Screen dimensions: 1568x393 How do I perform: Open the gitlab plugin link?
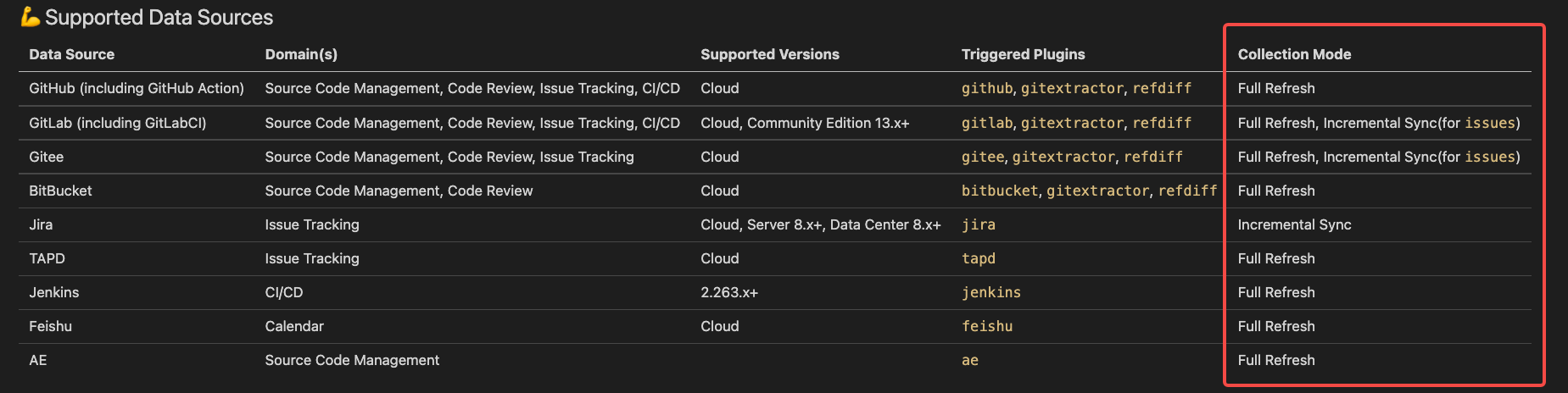coord(987,123)
